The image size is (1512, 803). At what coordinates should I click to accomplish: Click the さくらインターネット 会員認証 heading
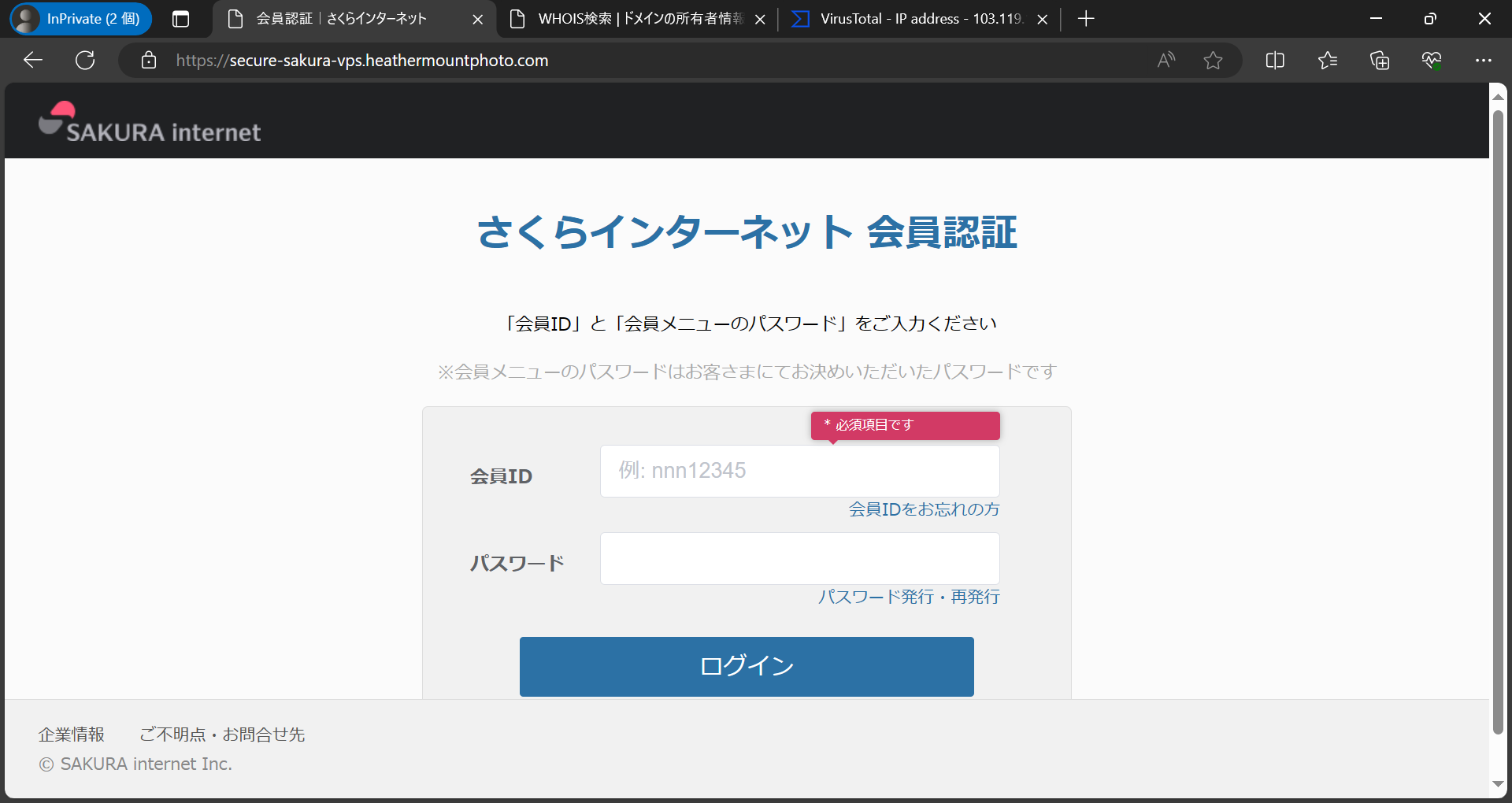tap(747, 232)
